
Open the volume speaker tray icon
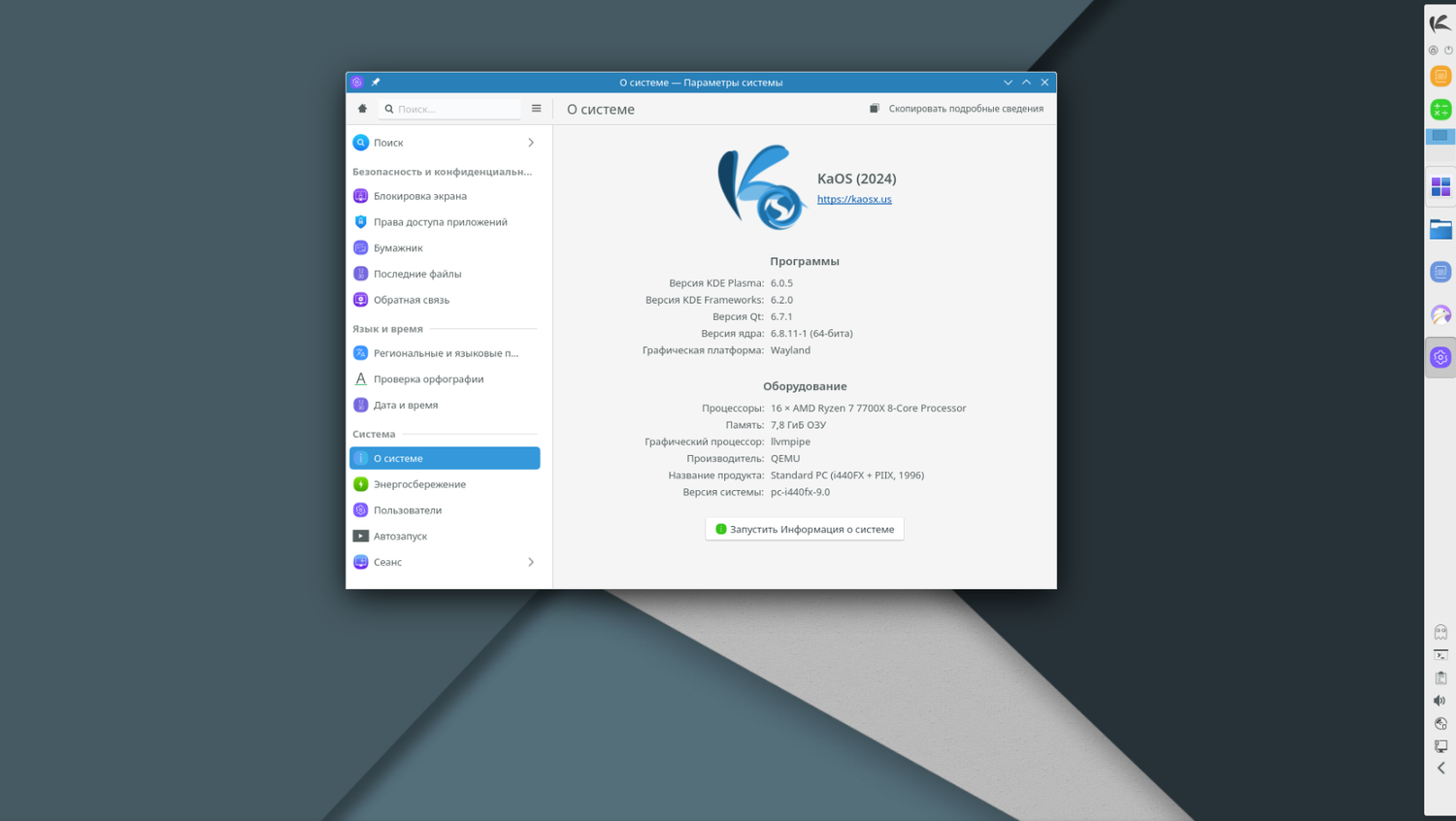tap(1440, 701)
